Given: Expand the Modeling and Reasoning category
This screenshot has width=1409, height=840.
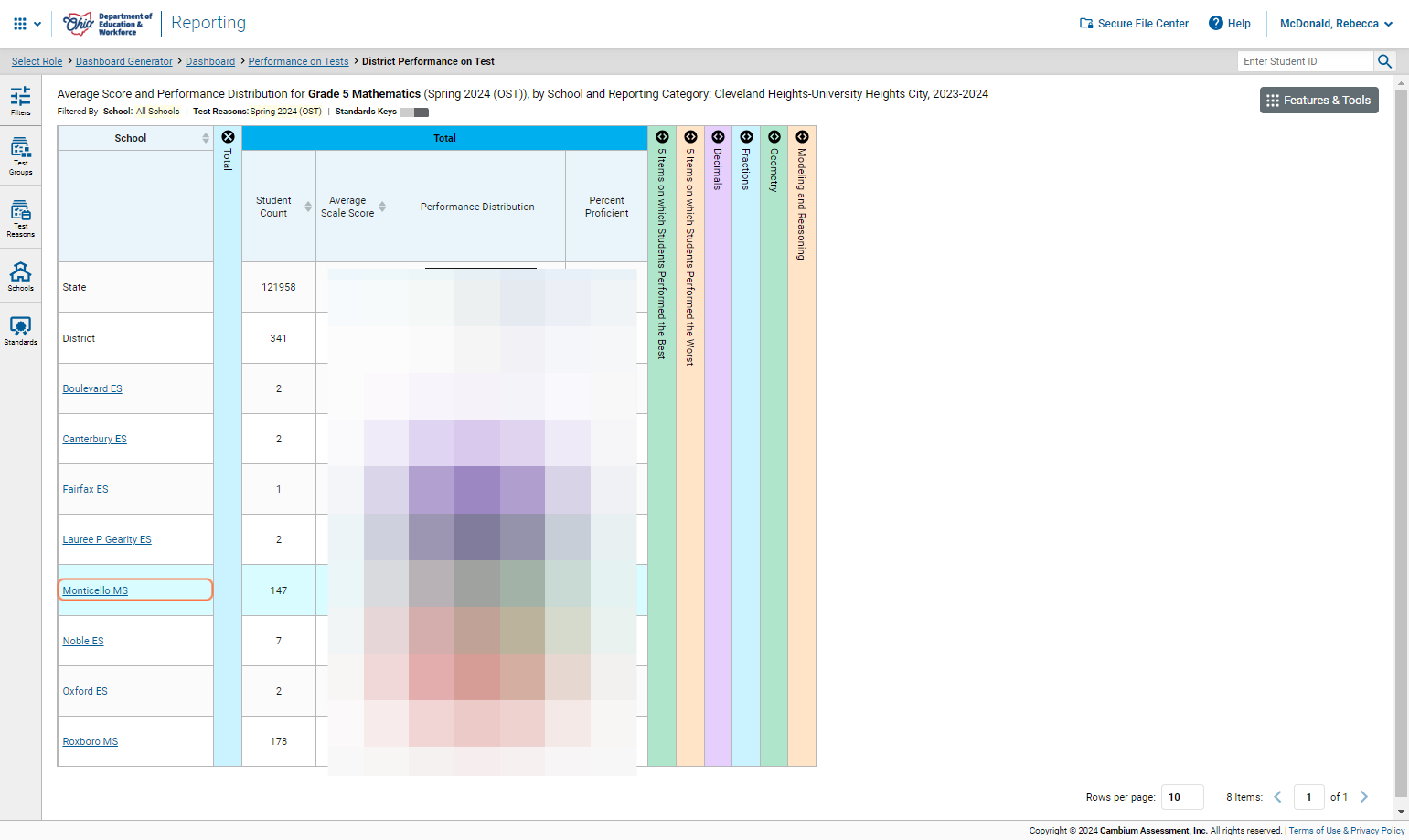Looking at the screenshot, I should click(x=802, y=137).
